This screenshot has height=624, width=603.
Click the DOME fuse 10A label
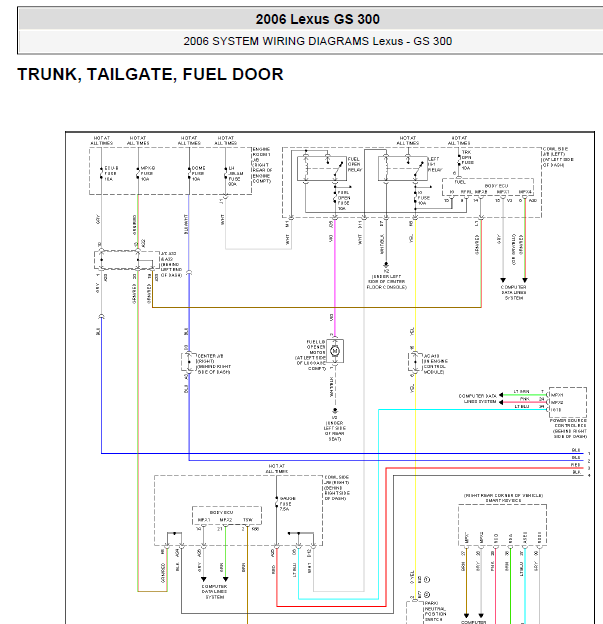click(x=199, y=174)
